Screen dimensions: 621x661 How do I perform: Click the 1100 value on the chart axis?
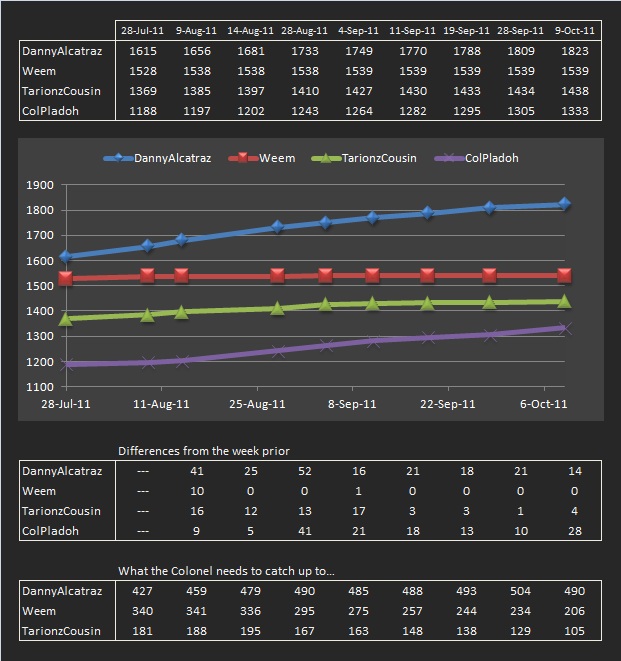point(40,387)
